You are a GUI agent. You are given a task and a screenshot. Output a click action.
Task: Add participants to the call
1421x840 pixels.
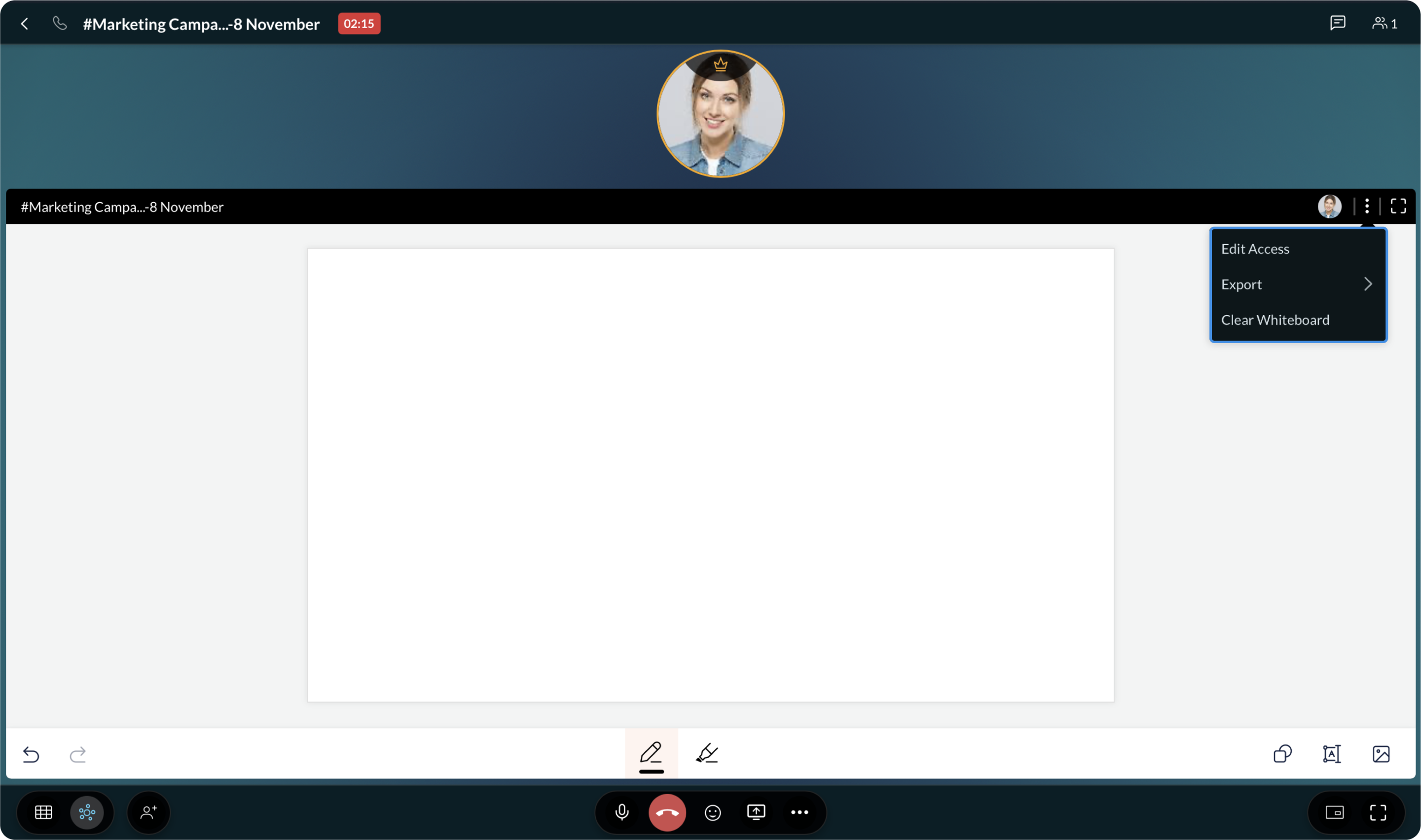(148, 812)
